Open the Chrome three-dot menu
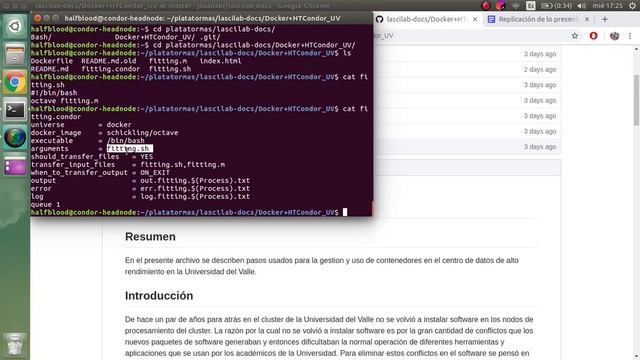Screen dimensions: 640x360 pyautogui.click(x=630, y=36)
